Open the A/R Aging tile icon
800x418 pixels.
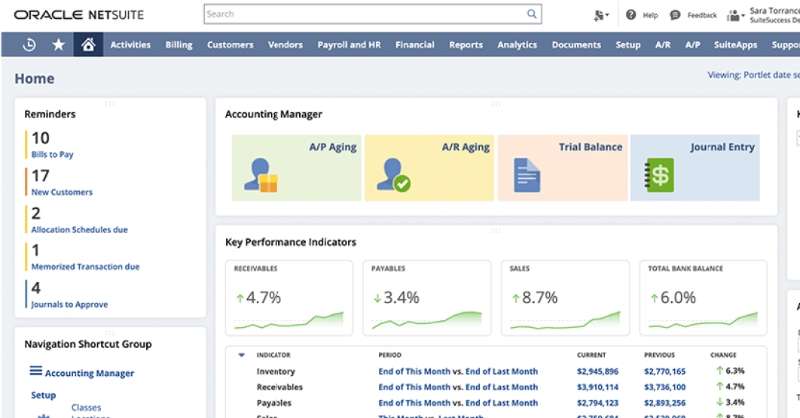tap(394, 175)
